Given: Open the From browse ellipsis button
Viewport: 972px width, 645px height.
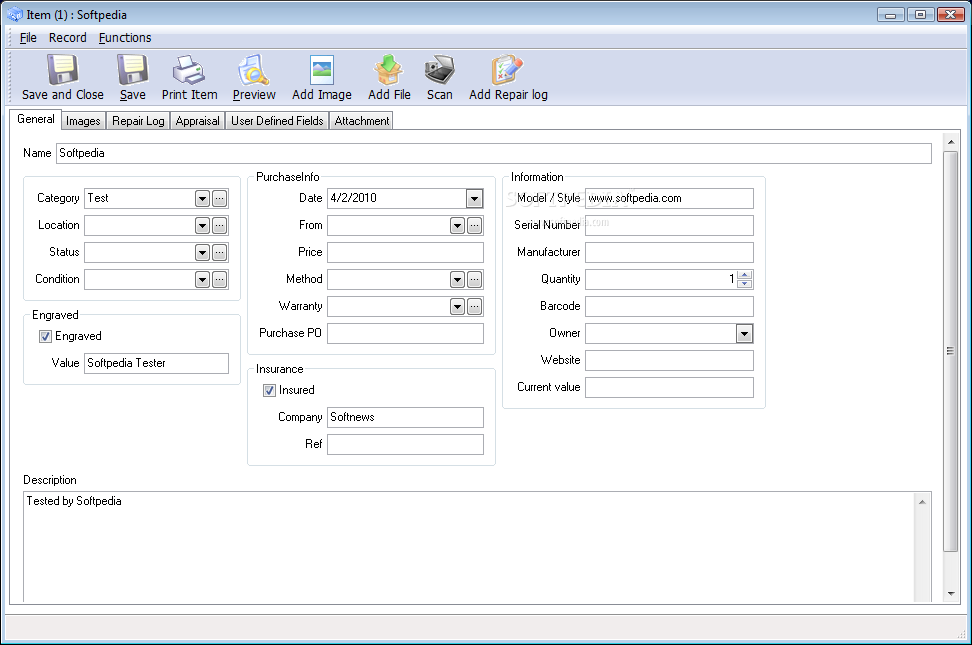Looking at the screenshot, I should (x=474, y=225).
